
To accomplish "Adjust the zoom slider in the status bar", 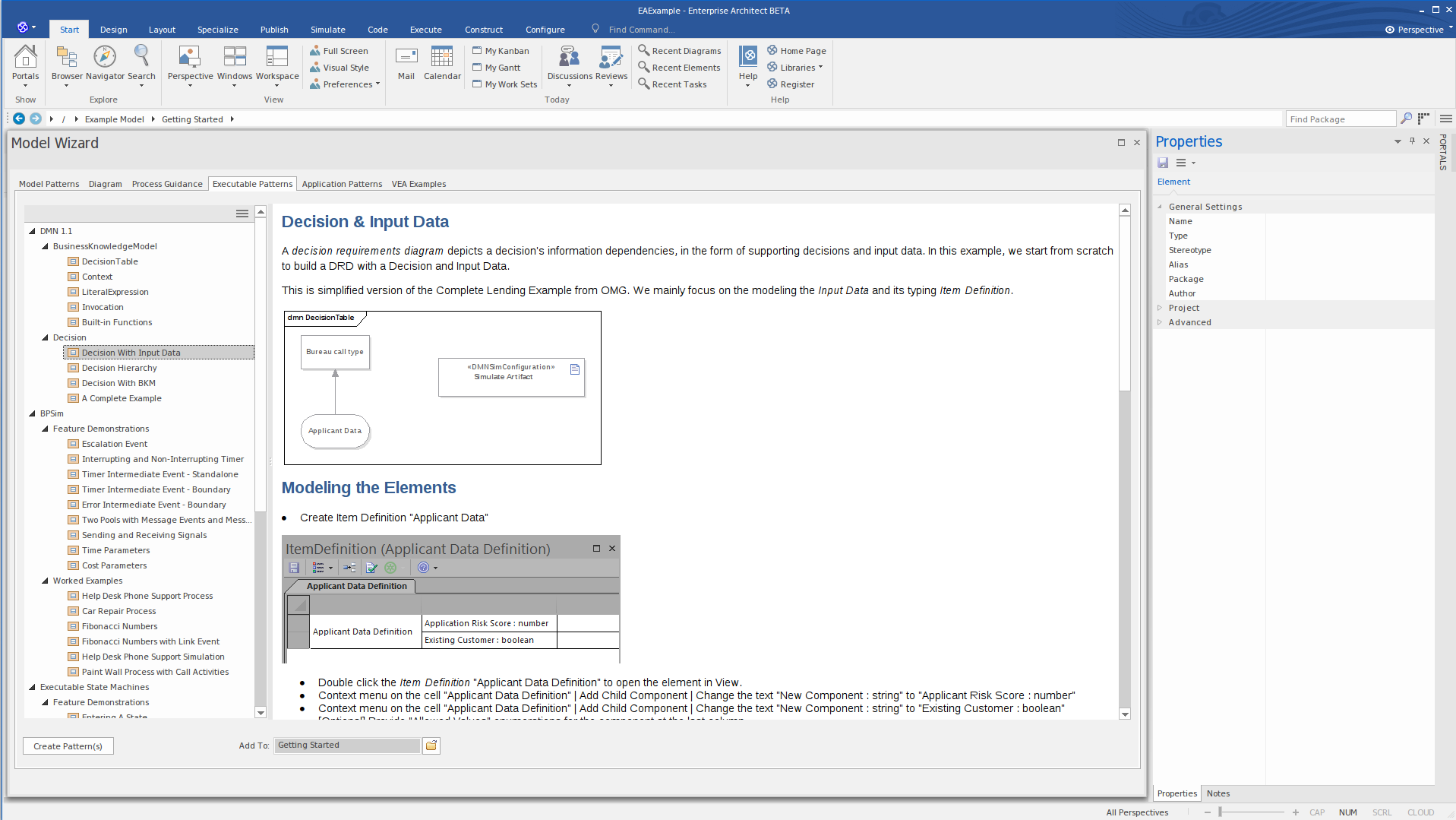I will pos(1253,812).
